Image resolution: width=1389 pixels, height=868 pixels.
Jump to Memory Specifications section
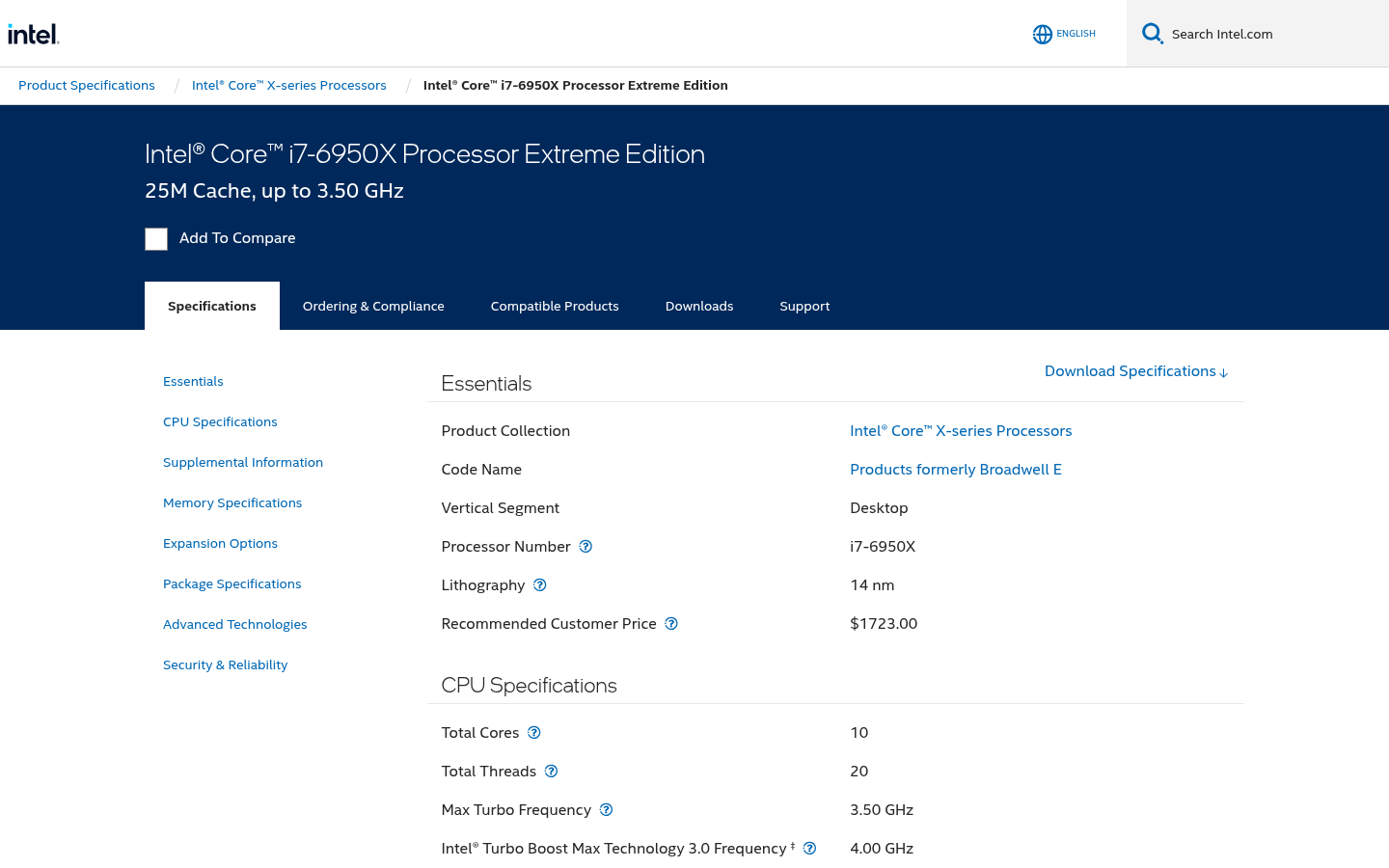(x=232, y=503)
